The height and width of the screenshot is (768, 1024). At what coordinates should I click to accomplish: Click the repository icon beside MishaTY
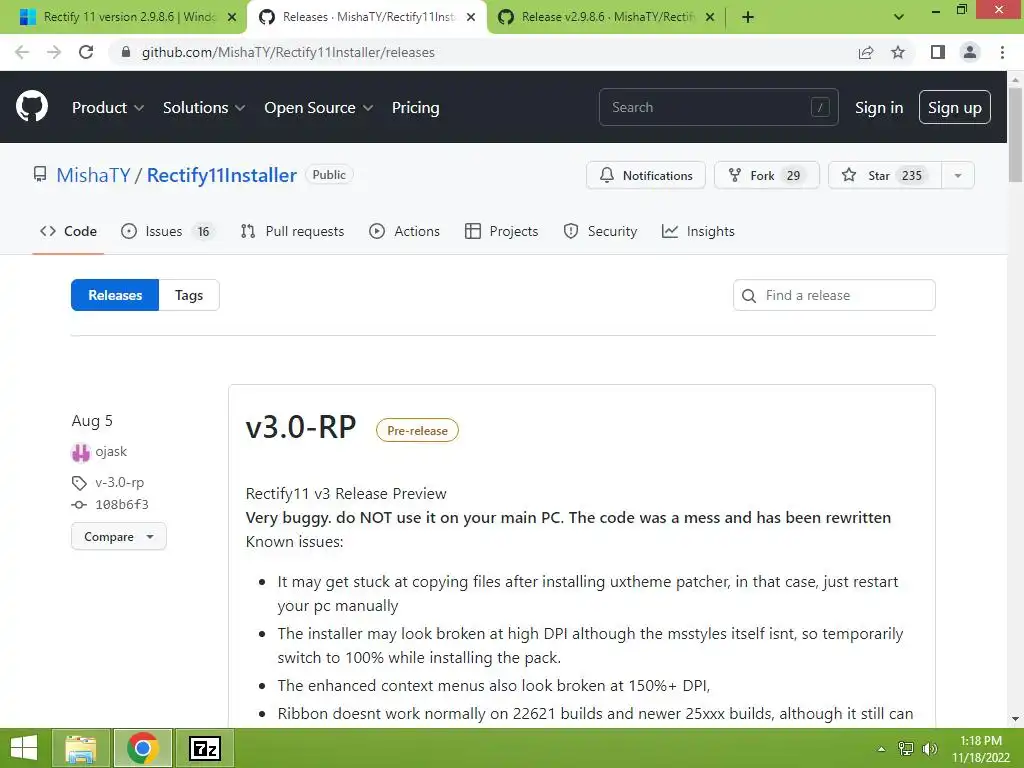[x=40, y=174]
